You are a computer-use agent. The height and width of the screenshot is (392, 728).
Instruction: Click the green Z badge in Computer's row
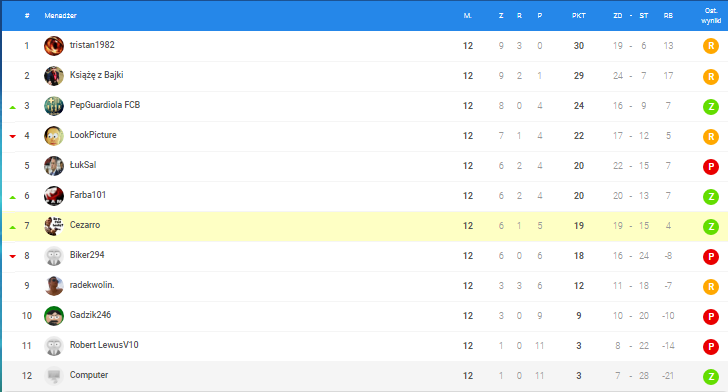tap(711, 376)
